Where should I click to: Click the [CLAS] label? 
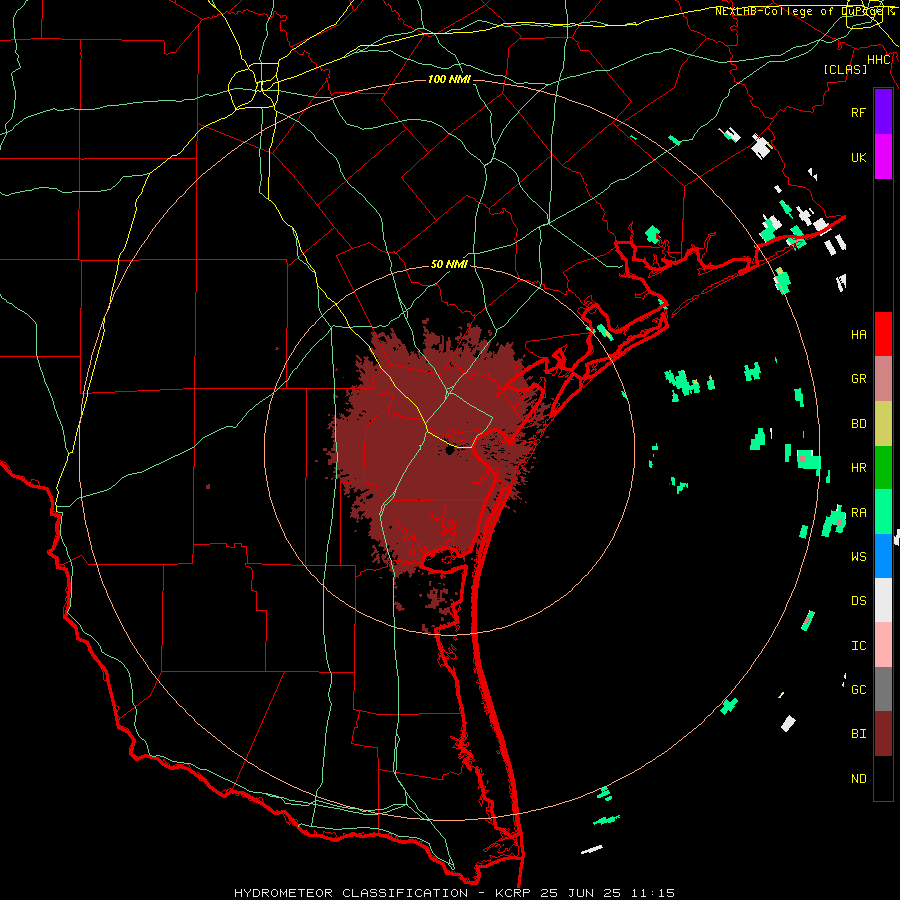[845, 69]
